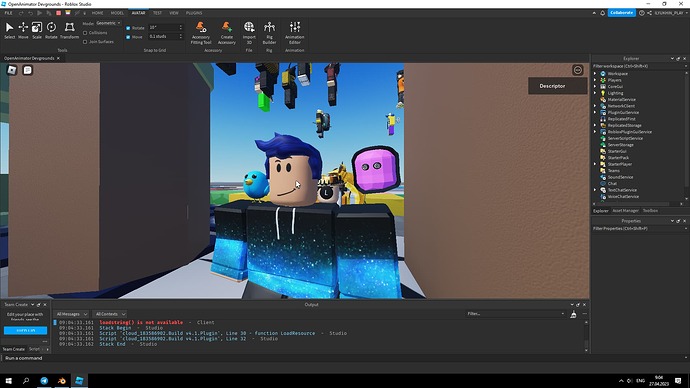Open the in-game chat icon in viewport
This screenshot has width=690, height=388.
point(27,70)
